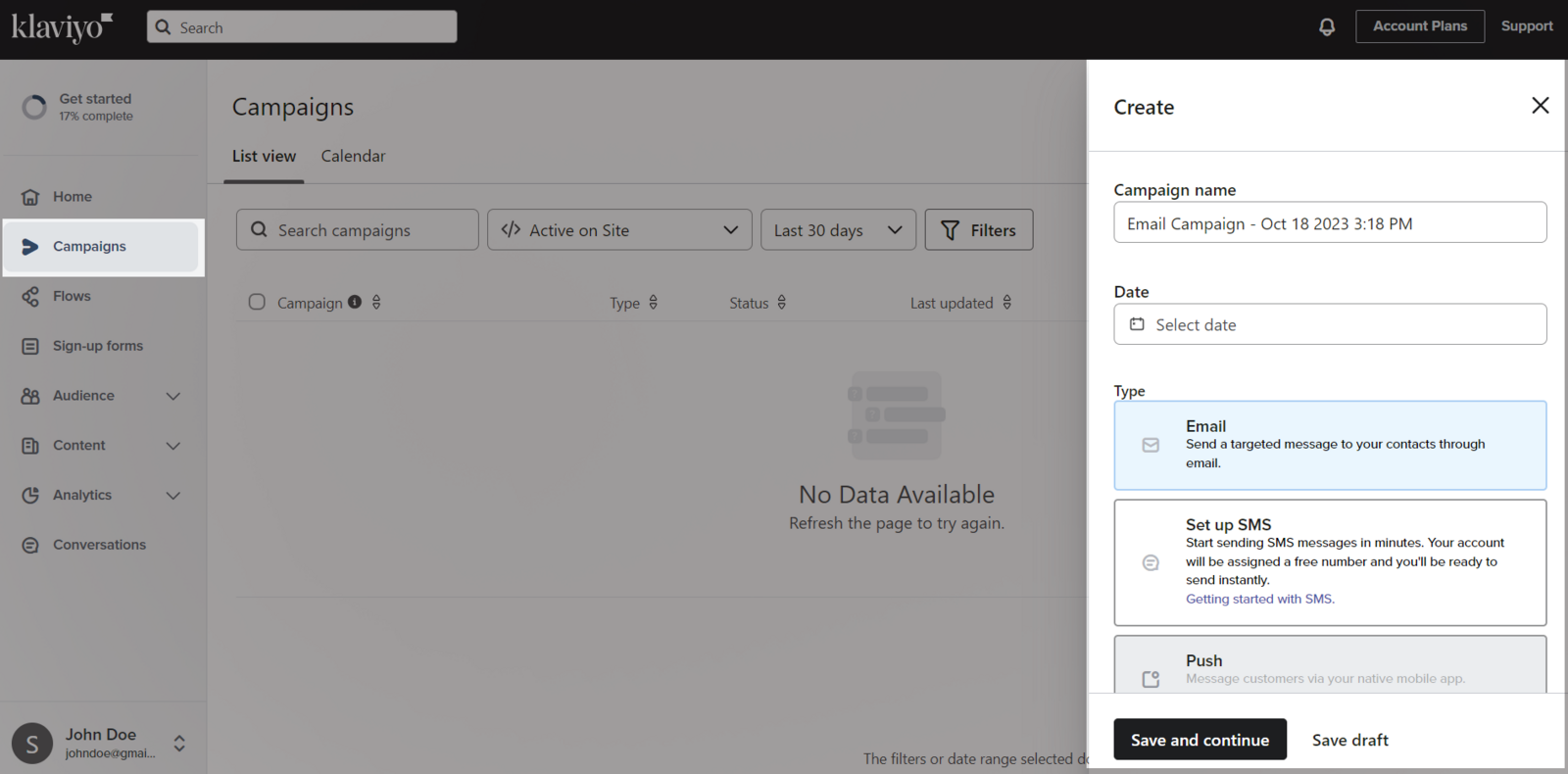Viewport: 1568px width, 774px height.
Task: Expand the Audience menu chevron
Action: coord(173,396)
